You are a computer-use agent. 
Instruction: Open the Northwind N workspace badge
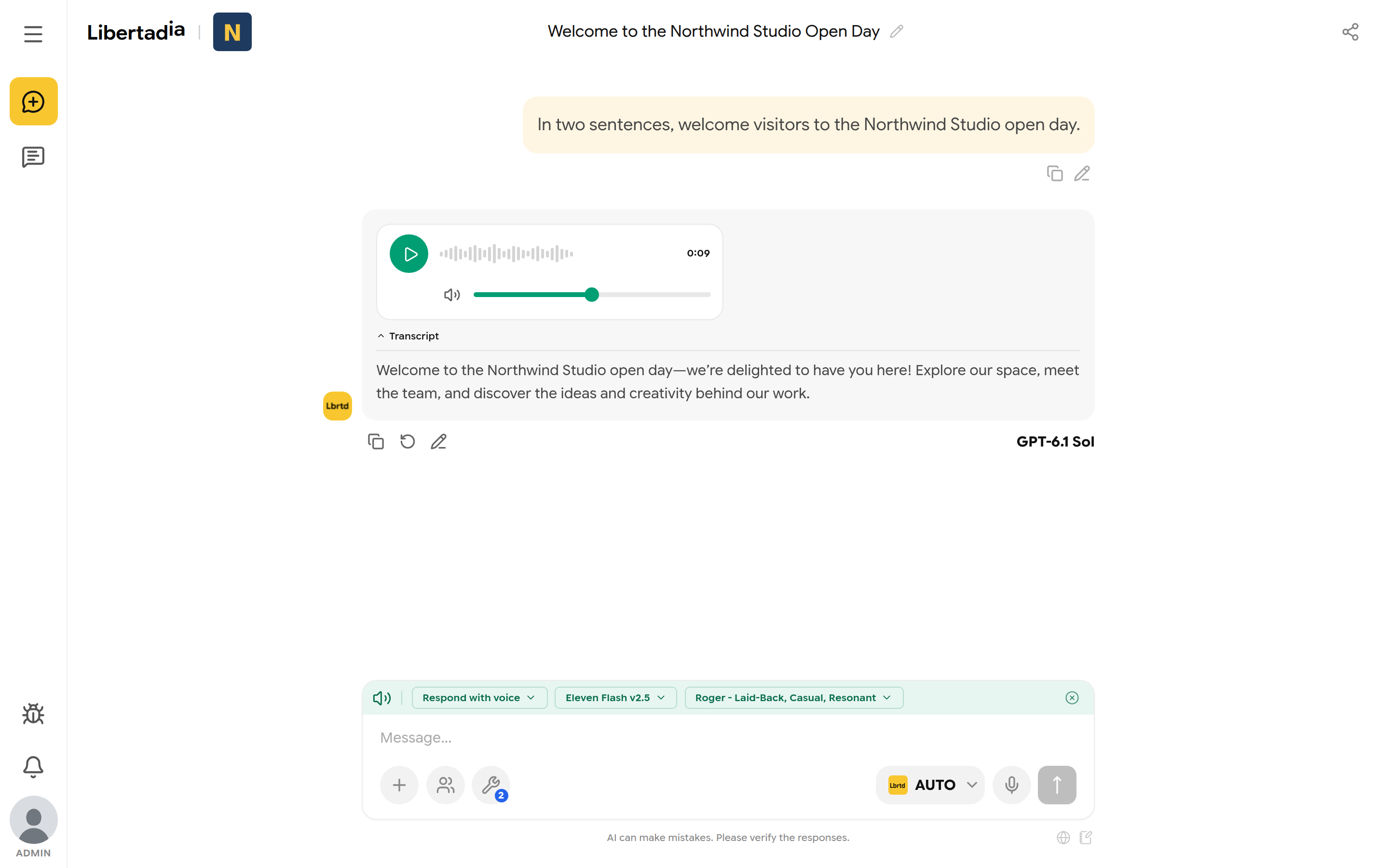point(232,31)
